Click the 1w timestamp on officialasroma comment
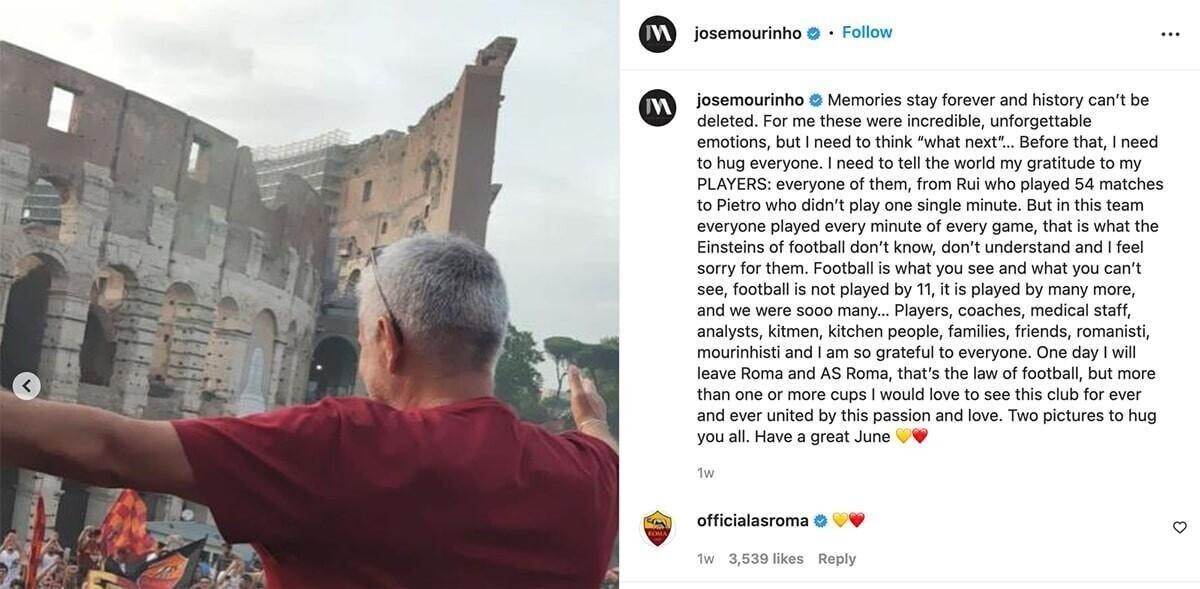The height and width of the screenshot is (589, 1200). pos(705,559)
